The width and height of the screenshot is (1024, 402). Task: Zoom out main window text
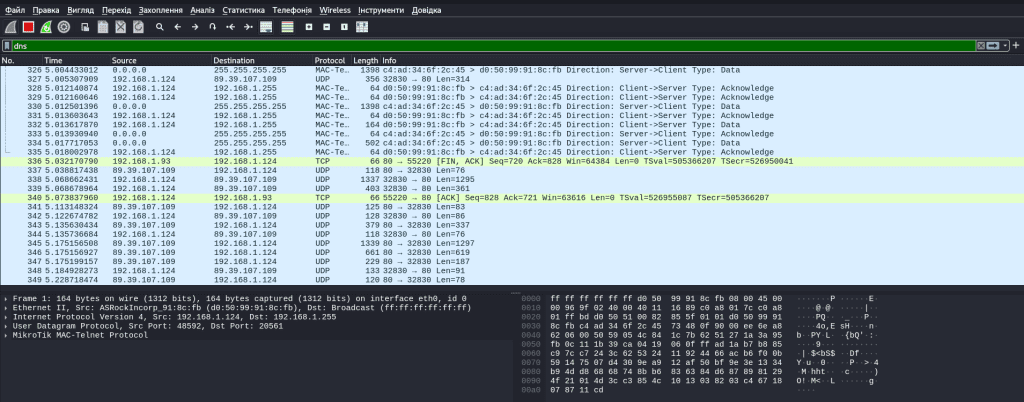point(327,27)
